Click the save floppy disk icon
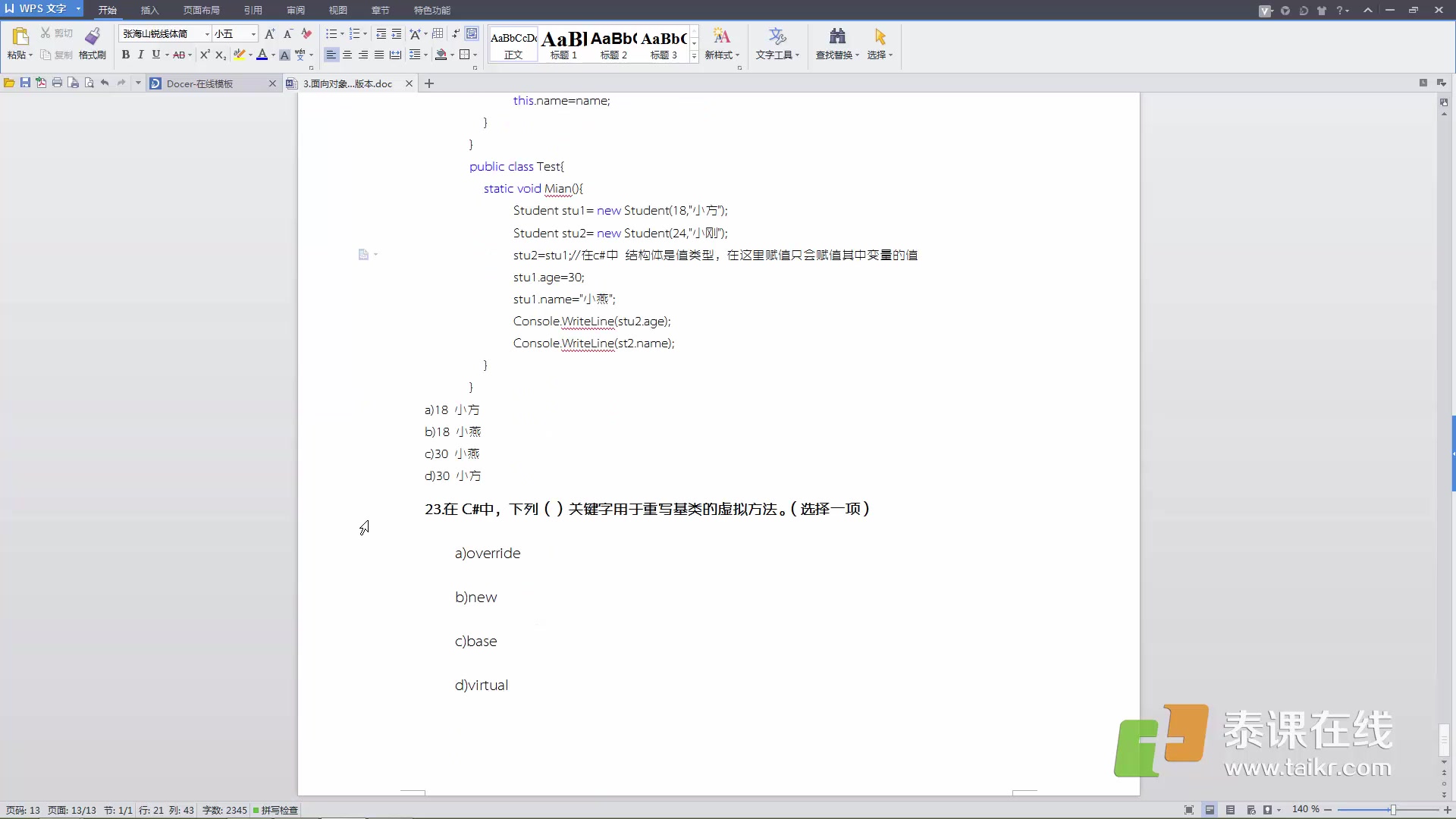1456x819 pixels. point(25,83)
